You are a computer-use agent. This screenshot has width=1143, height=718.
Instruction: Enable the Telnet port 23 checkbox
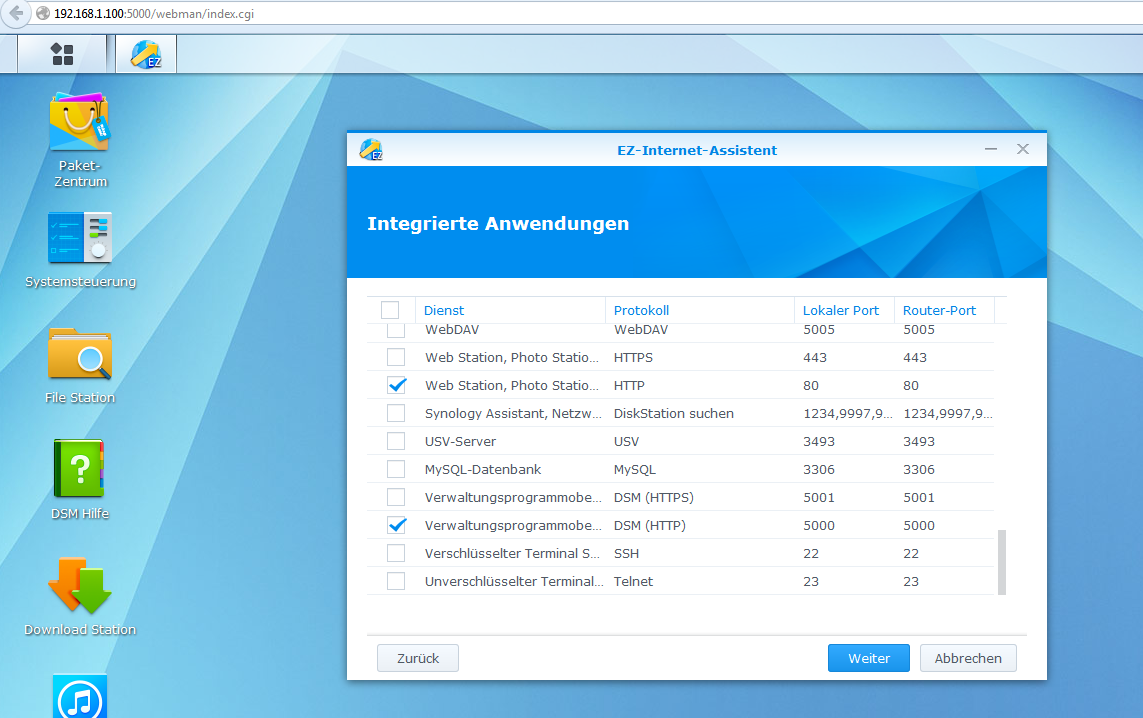pos(396,581)
